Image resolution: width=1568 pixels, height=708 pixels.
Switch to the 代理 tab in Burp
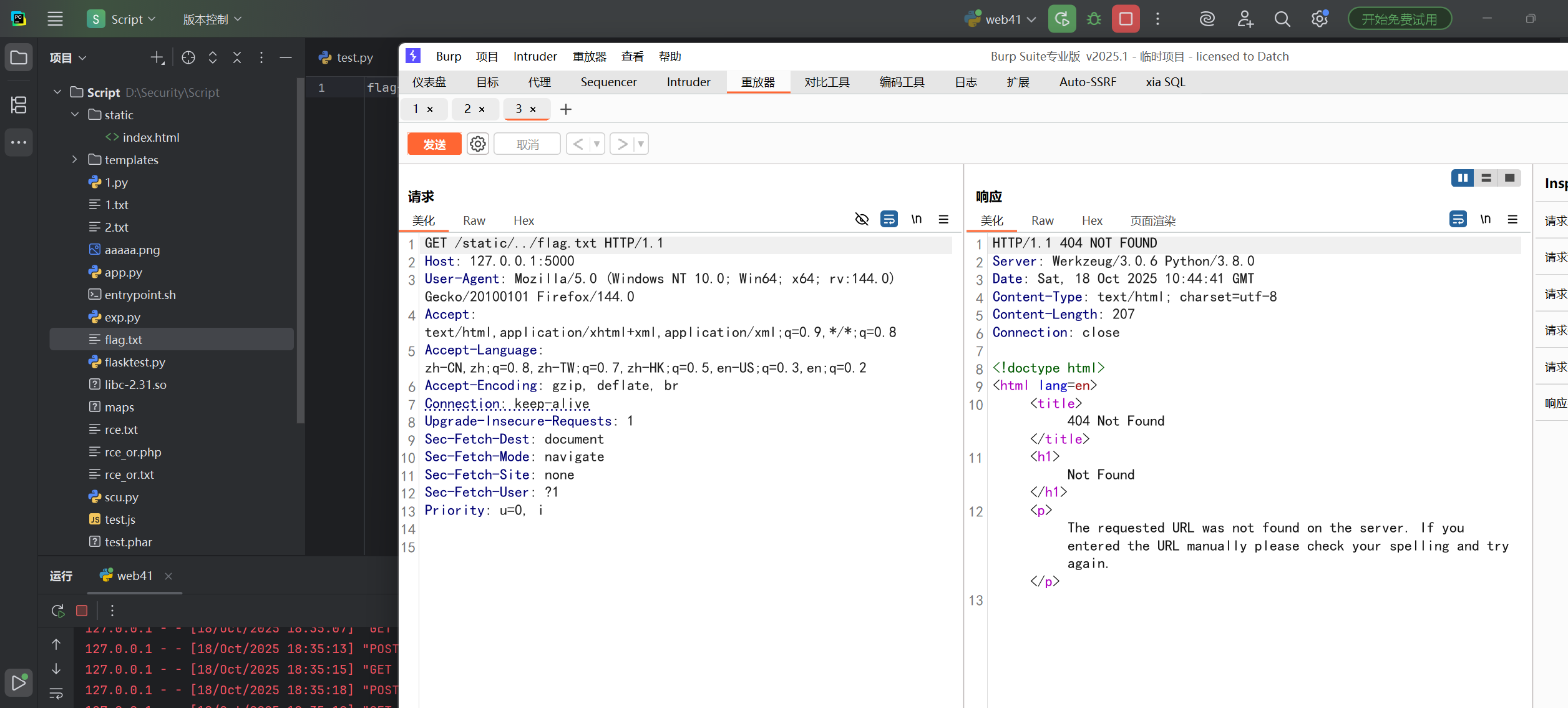[x=539, y=82]
